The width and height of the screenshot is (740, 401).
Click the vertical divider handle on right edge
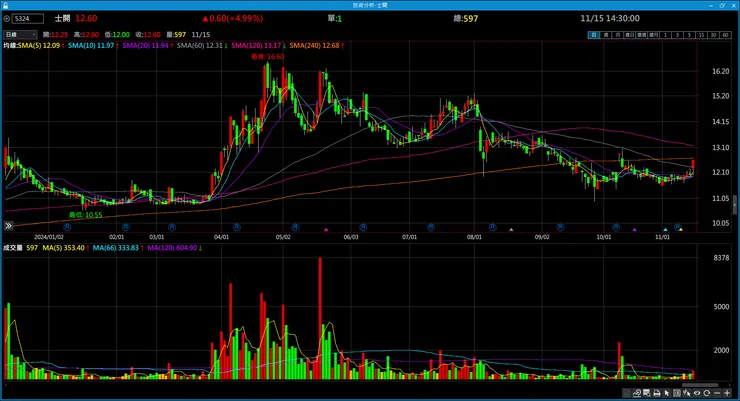point(734,206)
